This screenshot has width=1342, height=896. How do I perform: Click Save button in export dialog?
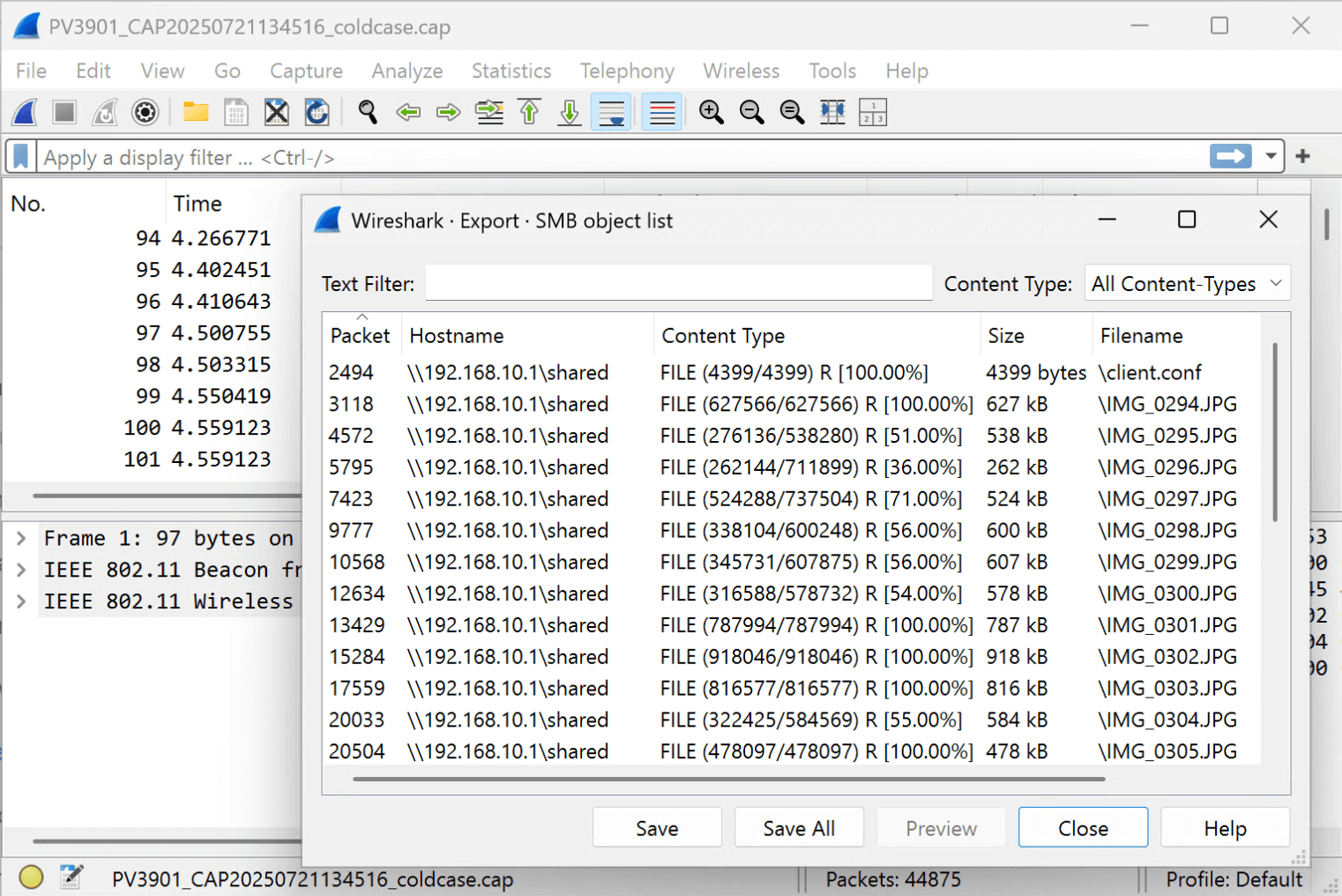click(x=657, y=827)
